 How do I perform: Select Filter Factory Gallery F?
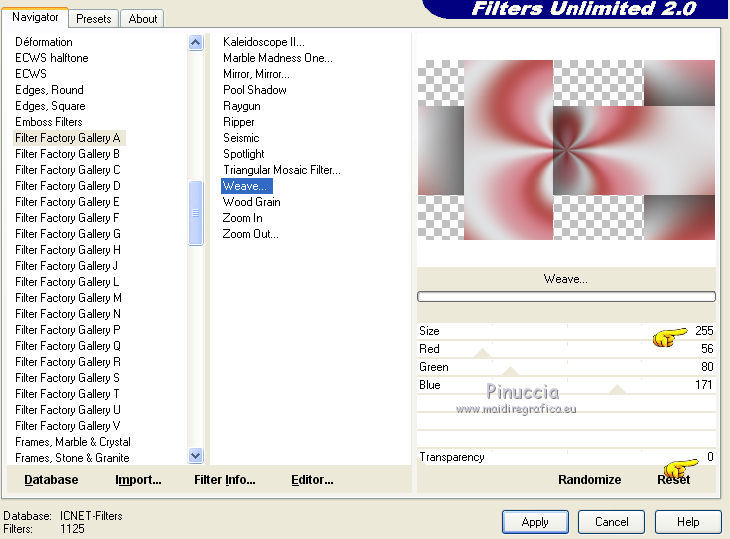tap(67, 217)
